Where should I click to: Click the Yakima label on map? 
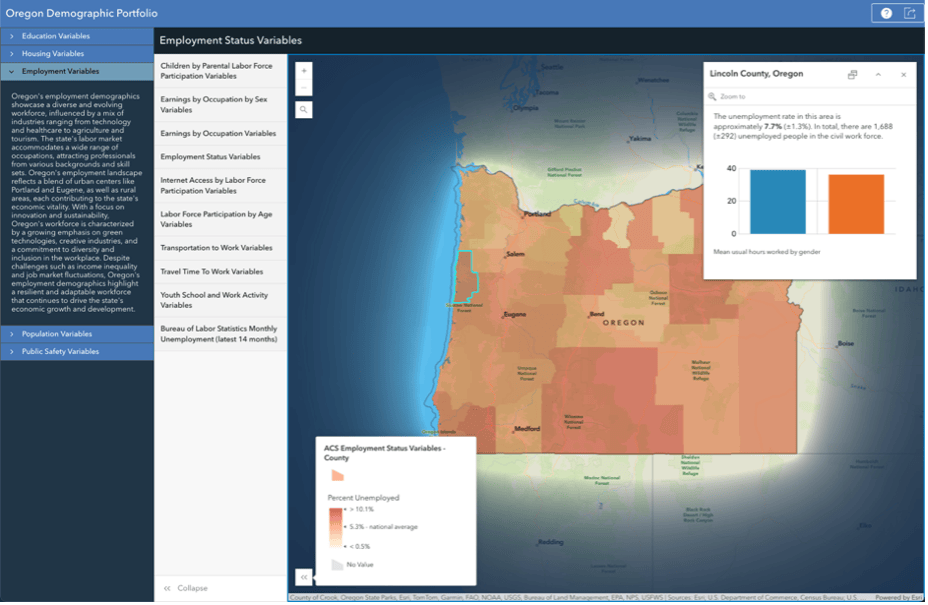[x=641, y=139]
